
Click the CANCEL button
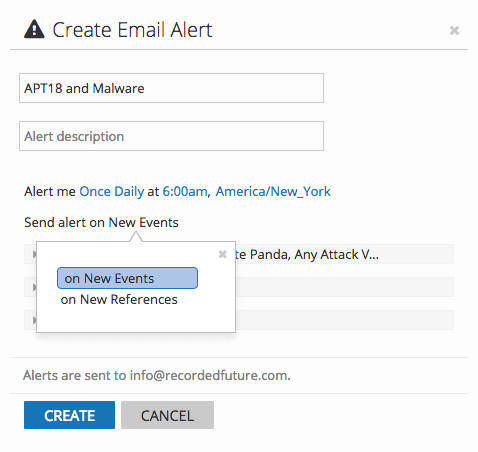pyautogui.click(x=167, y=415)
